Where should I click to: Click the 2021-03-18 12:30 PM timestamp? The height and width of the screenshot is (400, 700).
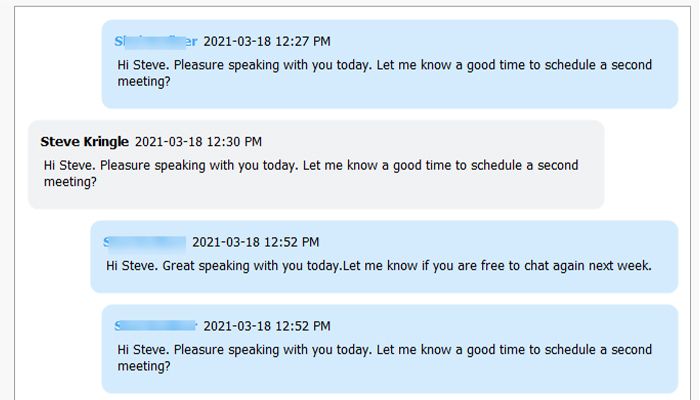(198, 142)
